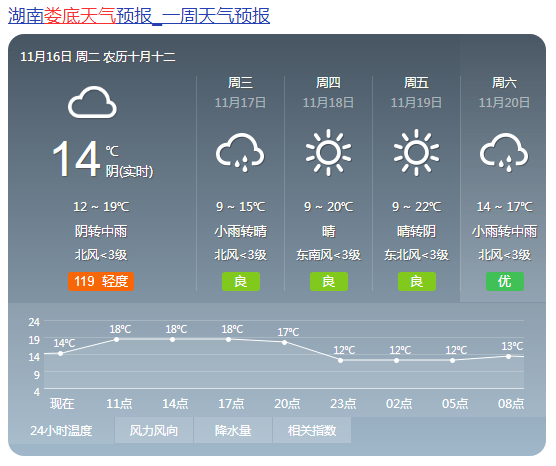Image resolution: width=556 pixels, height=466 pixels.
Task: Click the 08点 time axis label
Action: (x=511, y=404)
